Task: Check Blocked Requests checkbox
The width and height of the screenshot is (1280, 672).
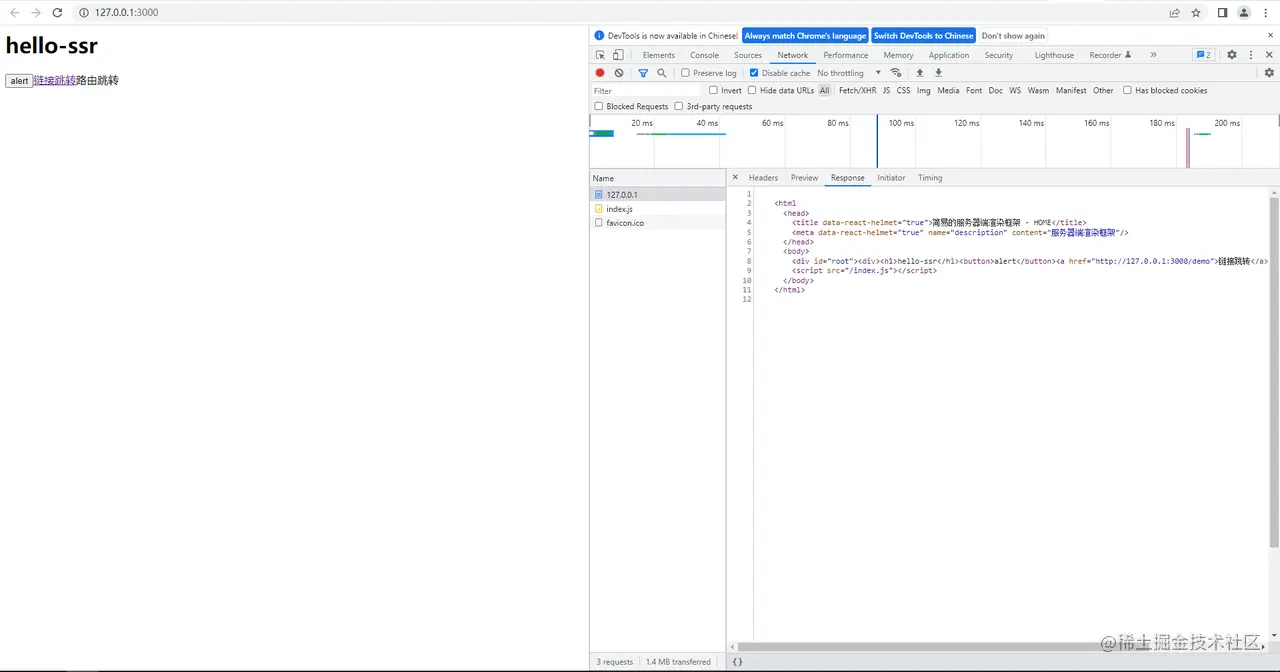Action: (599, 106)
